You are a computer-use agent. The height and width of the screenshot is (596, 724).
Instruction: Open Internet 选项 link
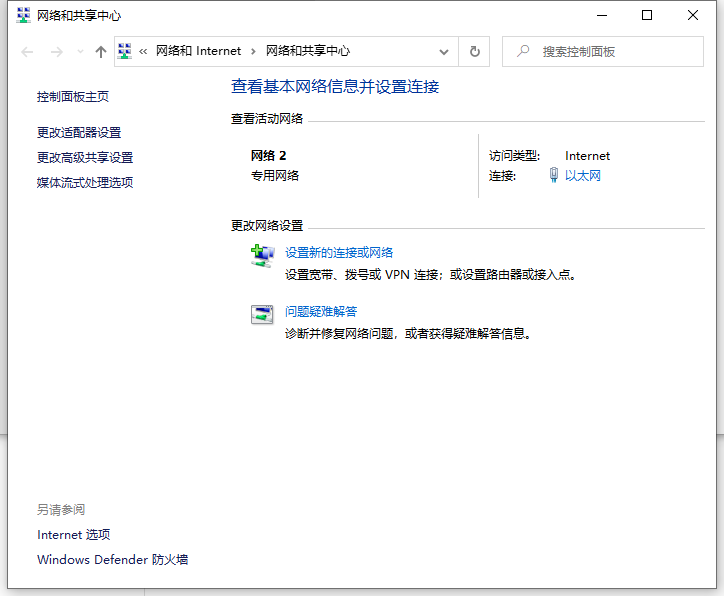(x=74, y=535)
